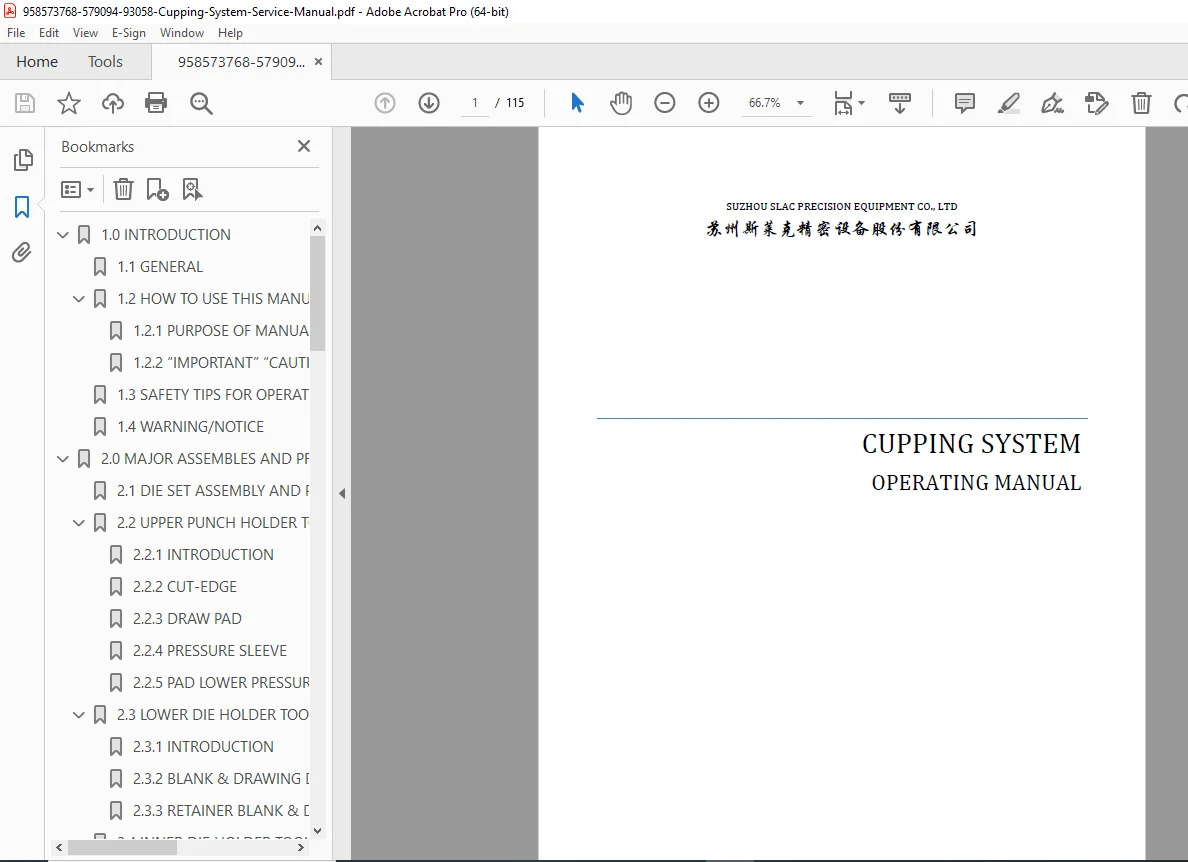Add a new bookmark icon
This screenshot has width=1188, height=862.
pos(157,189)
